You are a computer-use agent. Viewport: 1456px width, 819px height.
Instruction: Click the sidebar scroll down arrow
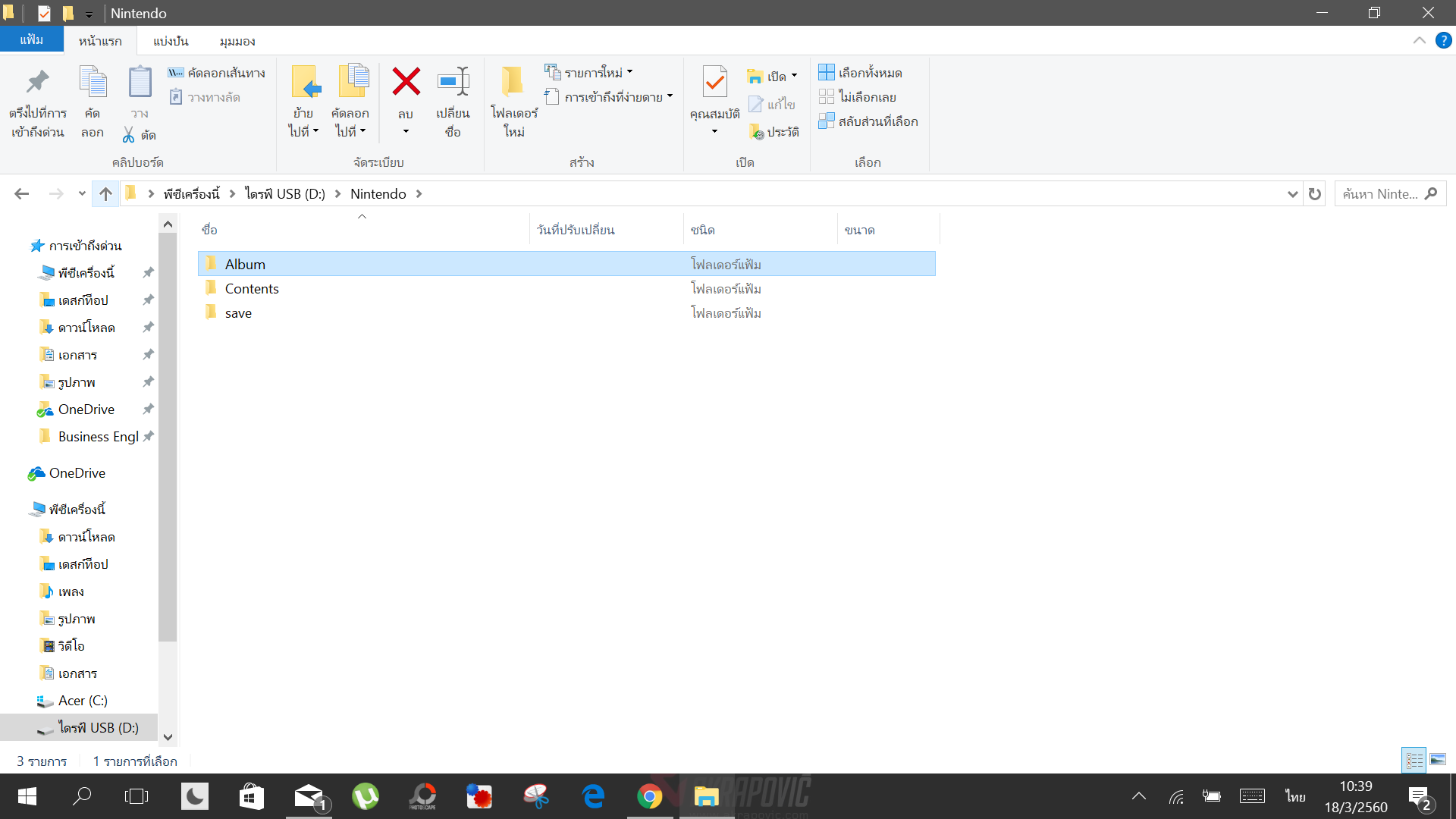coord(168,737)
